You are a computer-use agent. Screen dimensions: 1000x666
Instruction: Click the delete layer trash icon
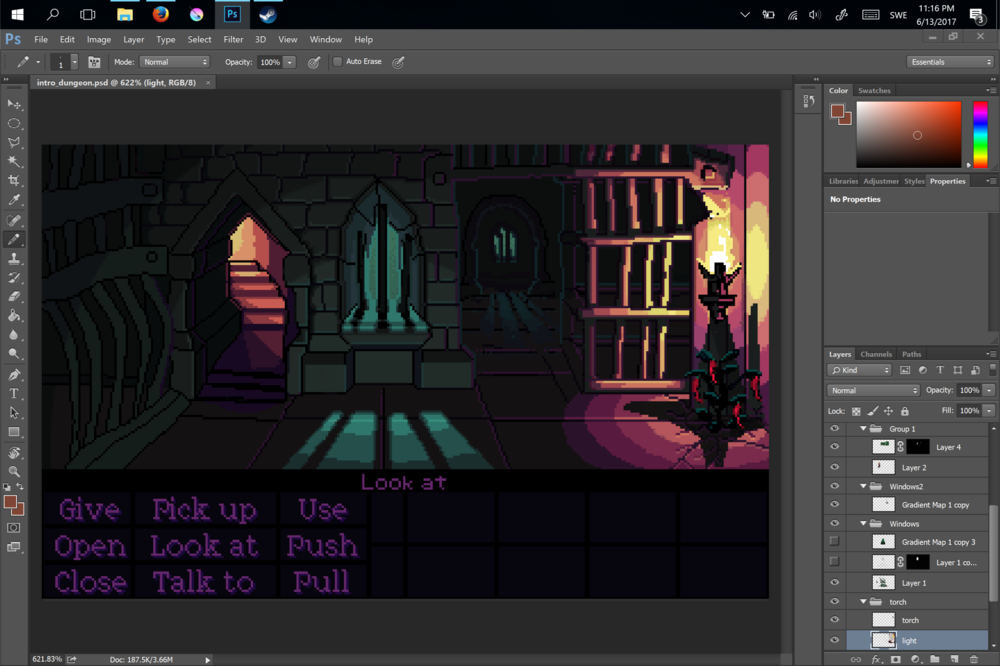click(x=974, y=660)
